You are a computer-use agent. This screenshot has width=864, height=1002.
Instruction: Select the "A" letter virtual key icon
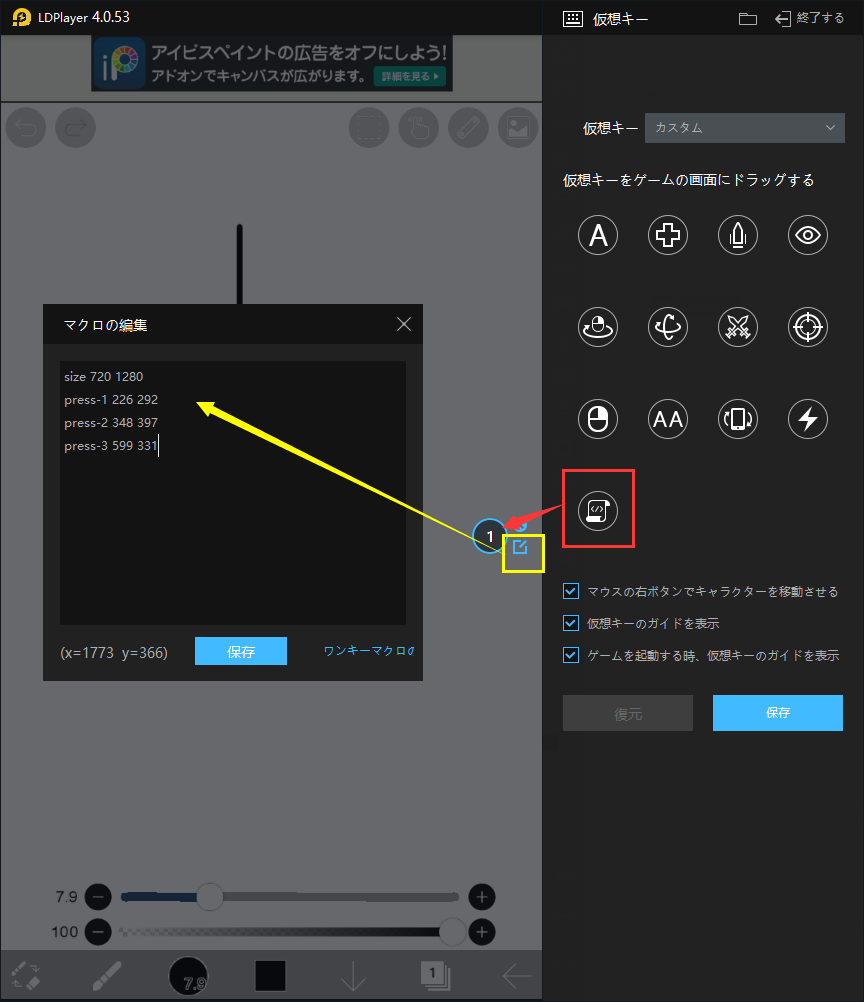(x=598, y=235)
